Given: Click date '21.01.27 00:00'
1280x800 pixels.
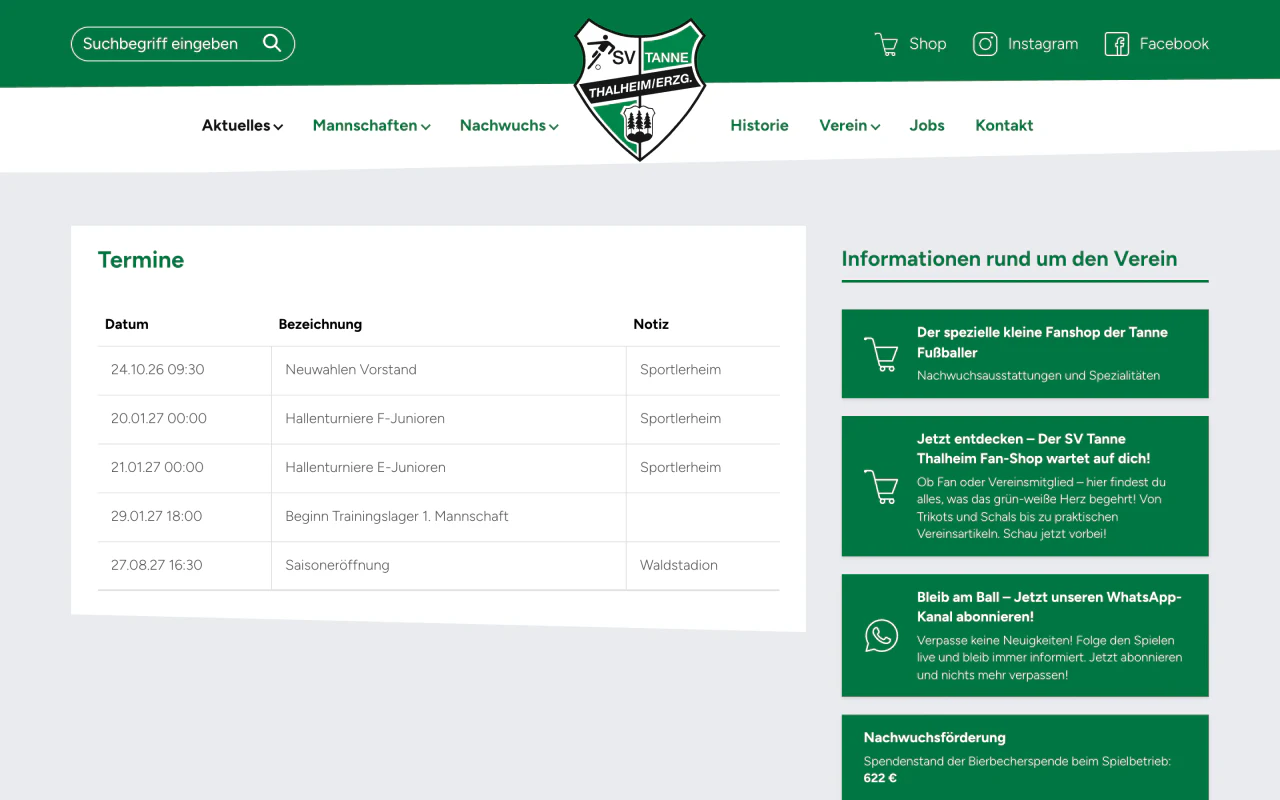Looking at the screenshot, I should pos(157,467).
